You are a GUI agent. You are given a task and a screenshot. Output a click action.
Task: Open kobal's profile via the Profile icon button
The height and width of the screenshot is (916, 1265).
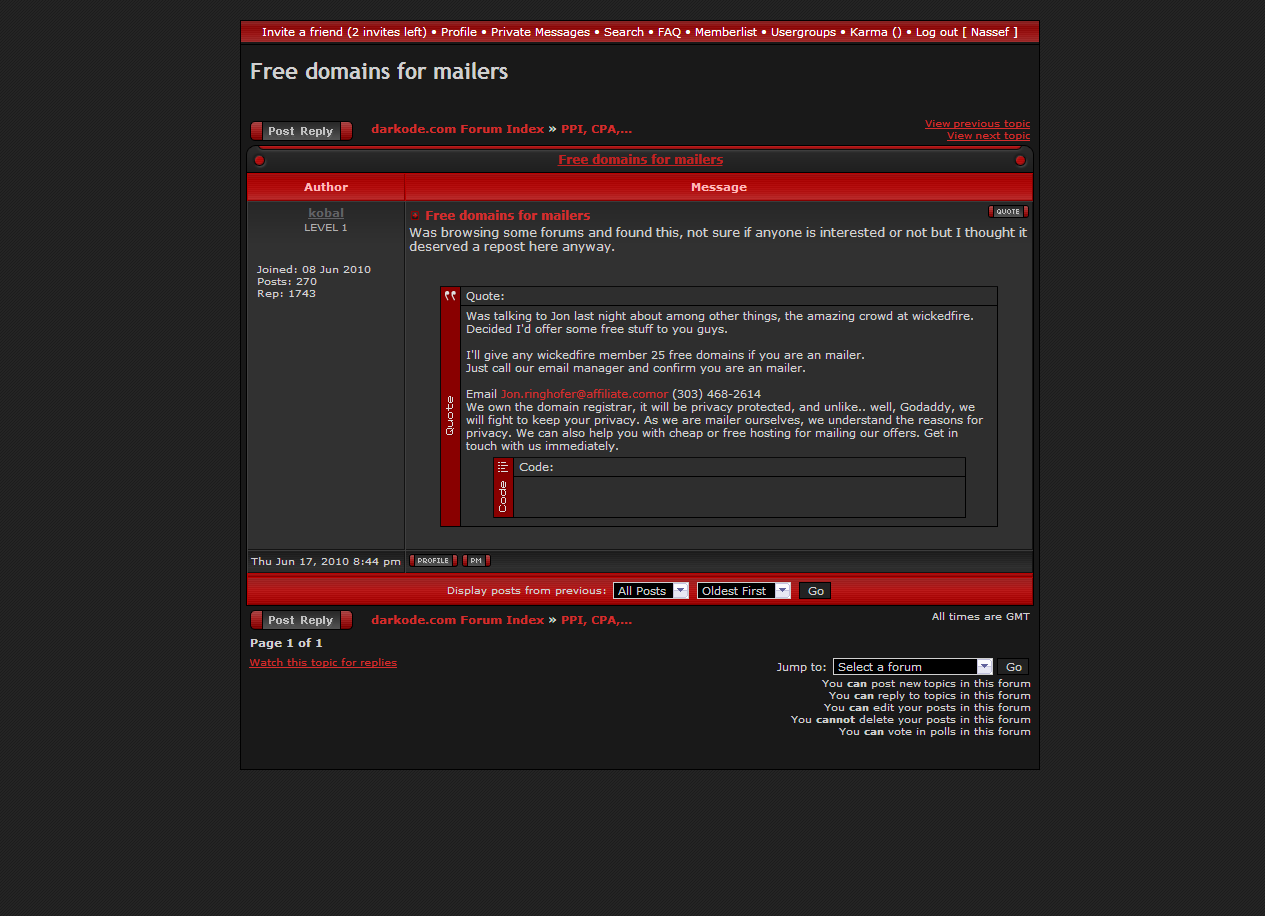coord(433,561)
